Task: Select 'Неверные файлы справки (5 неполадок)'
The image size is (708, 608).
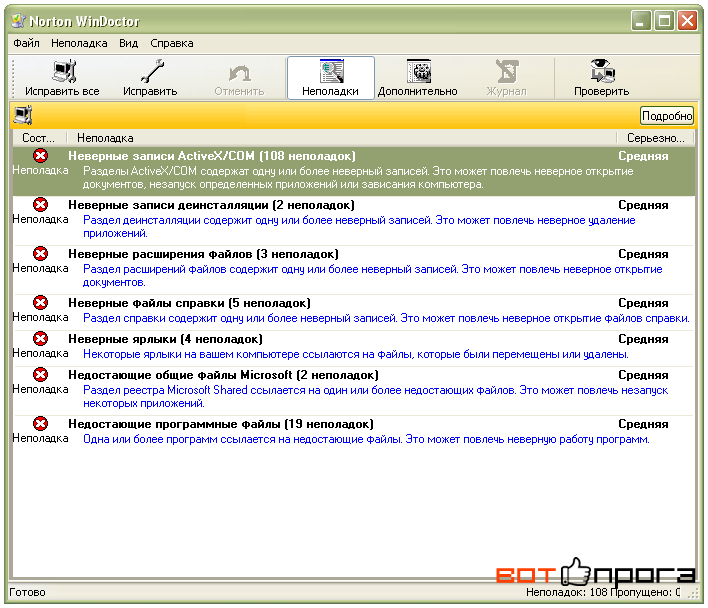Action: pyautogui.click(x=189, y=303)
